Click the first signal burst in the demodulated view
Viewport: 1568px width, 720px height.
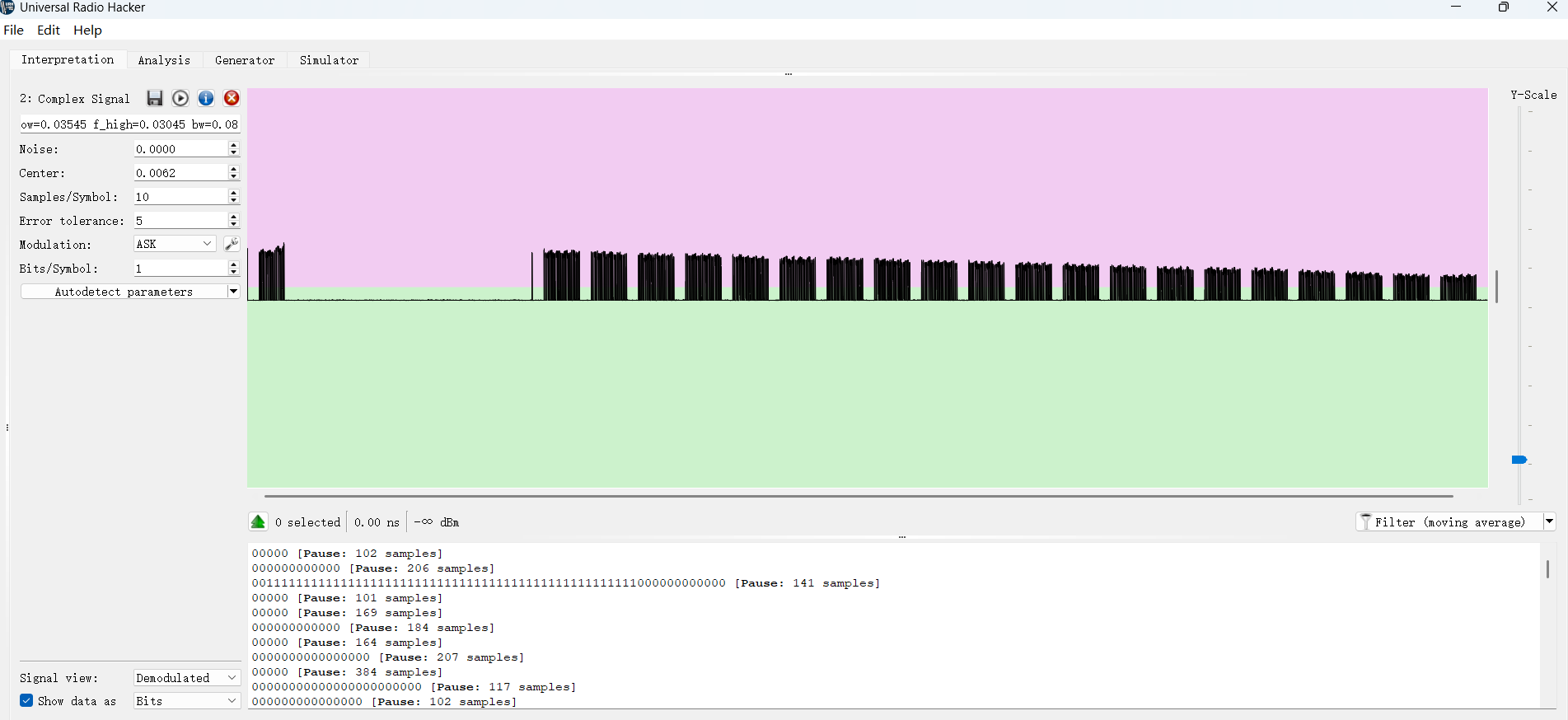(x=272, y=272)
